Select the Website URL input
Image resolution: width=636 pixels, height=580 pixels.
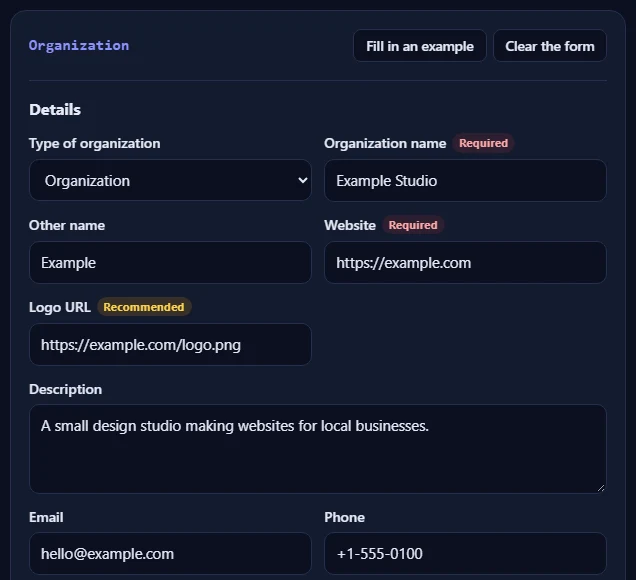[x=465, y=262]
